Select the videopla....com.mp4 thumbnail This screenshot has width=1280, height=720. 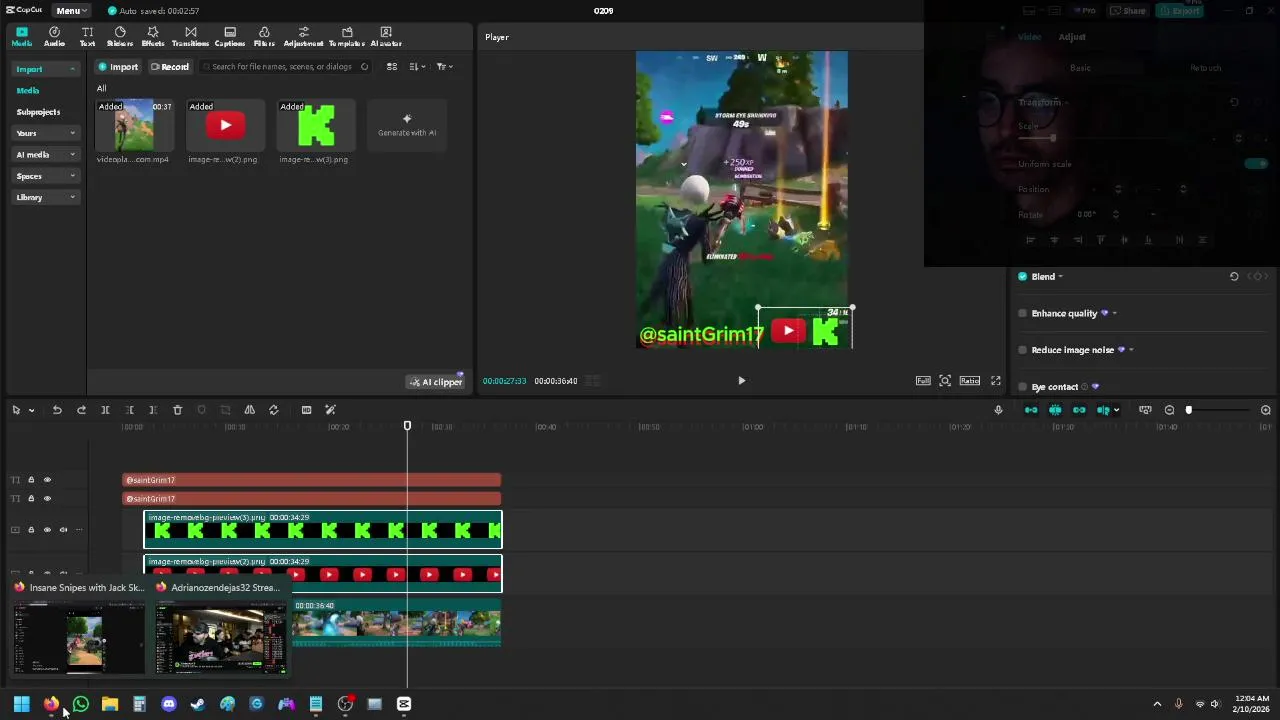(134, 125)
